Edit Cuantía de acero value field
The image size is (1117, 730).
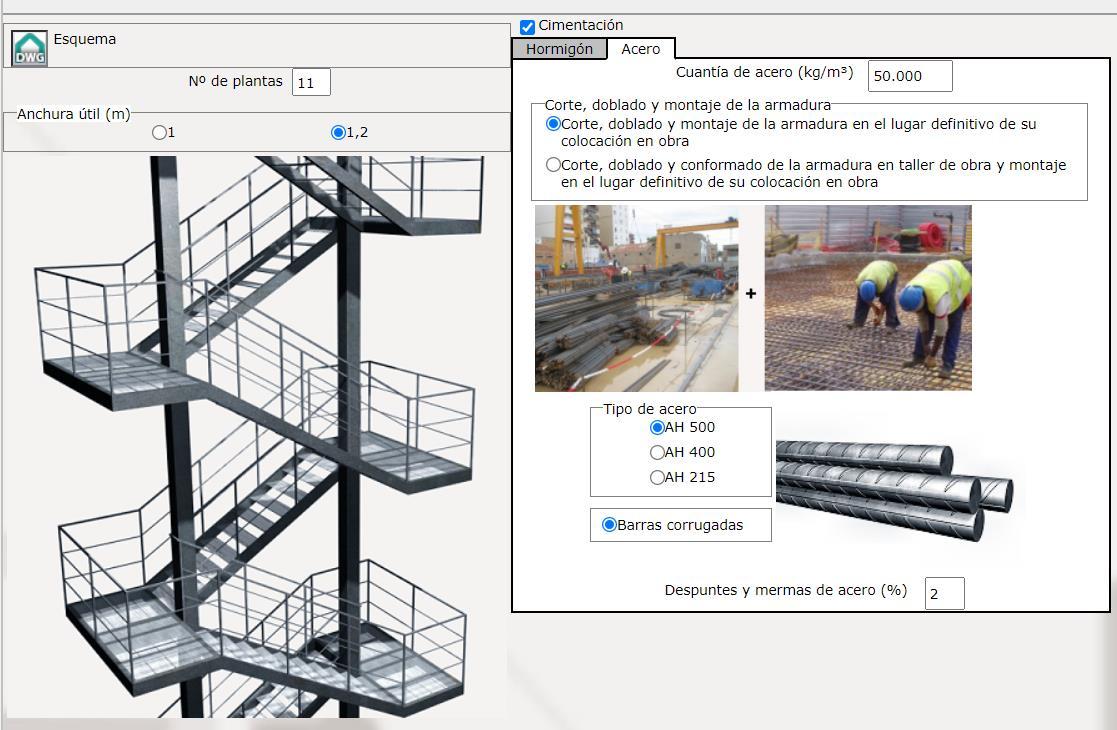910,76
